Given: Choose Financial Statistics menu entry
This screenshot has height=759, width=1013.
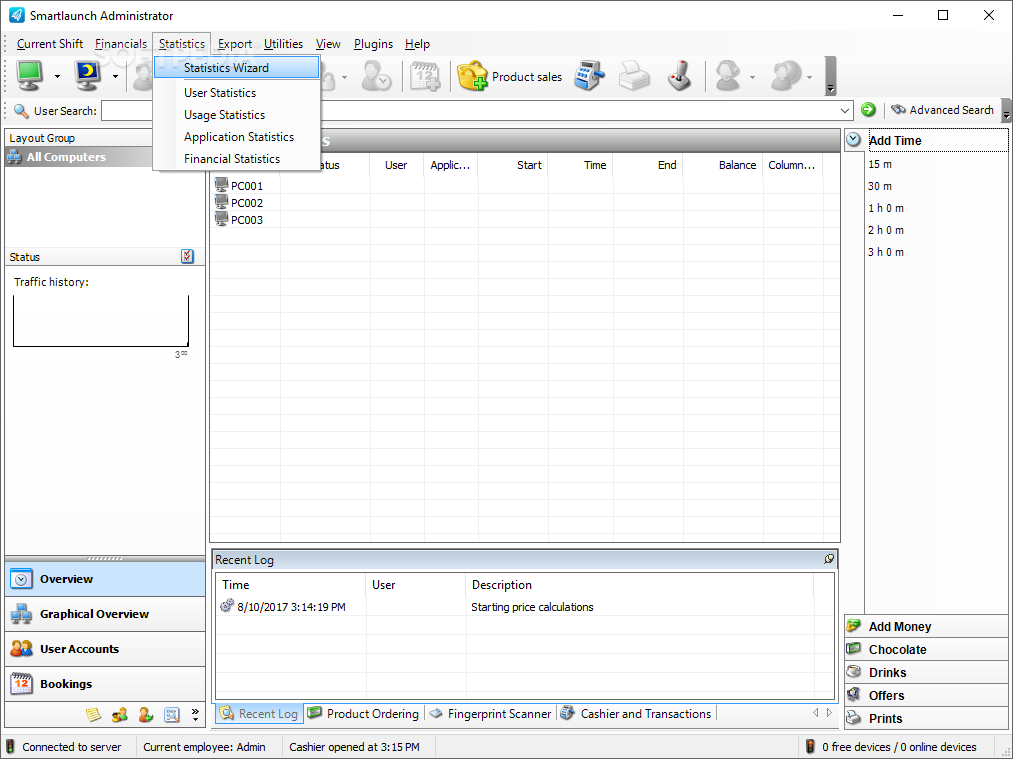Looking at the screenshot, I should coord(236,159).
